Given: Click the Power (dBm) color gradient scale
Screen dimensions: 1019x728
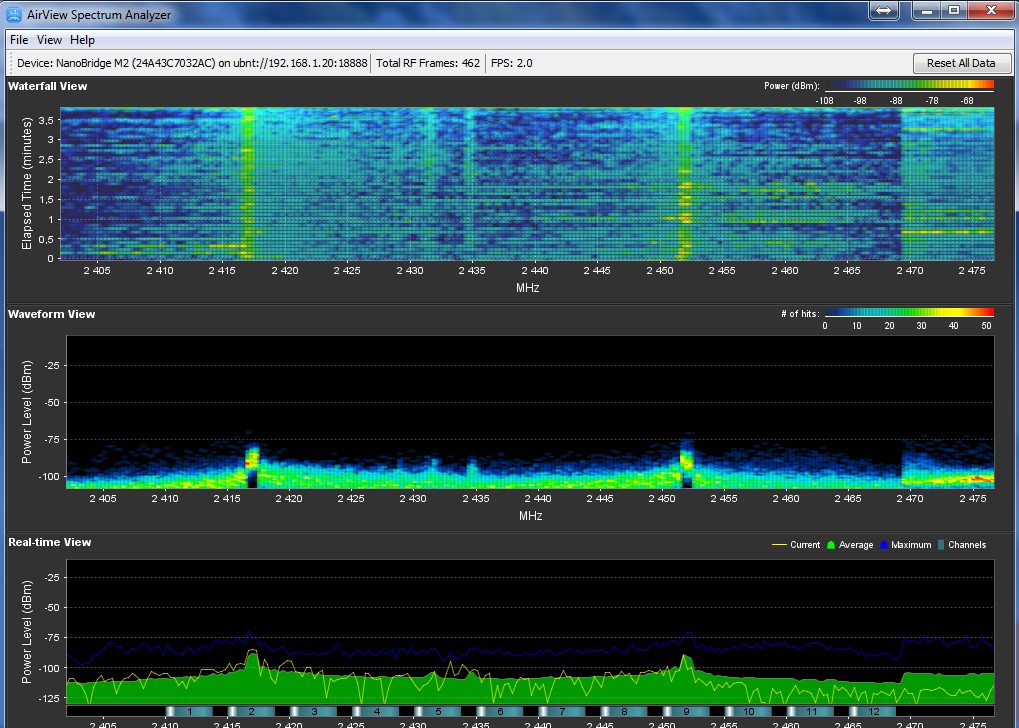Looking at the screenshot, I should pyautogui.click(x=908, y=86).
